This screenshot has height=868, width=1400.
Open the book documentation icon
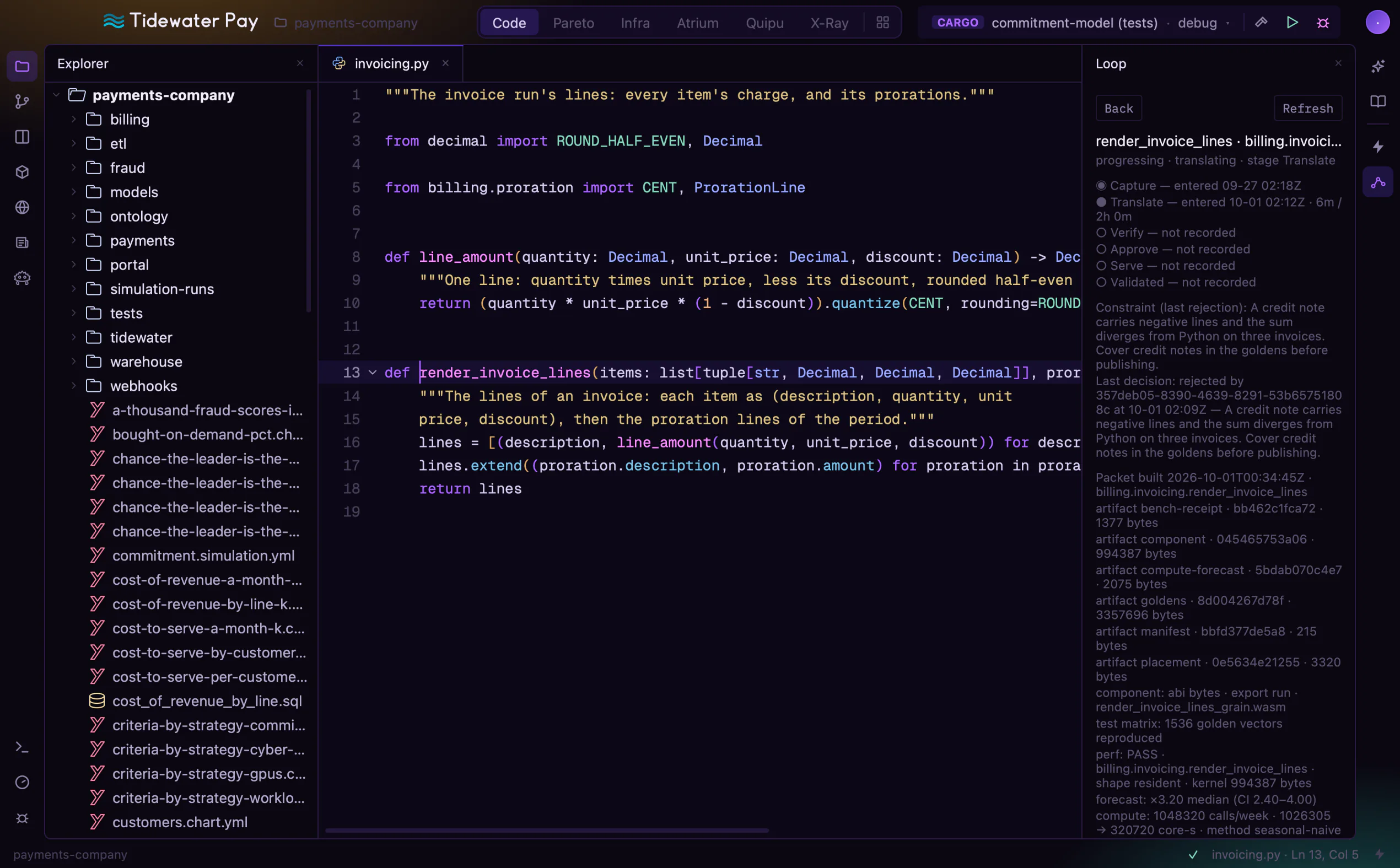1377,101
